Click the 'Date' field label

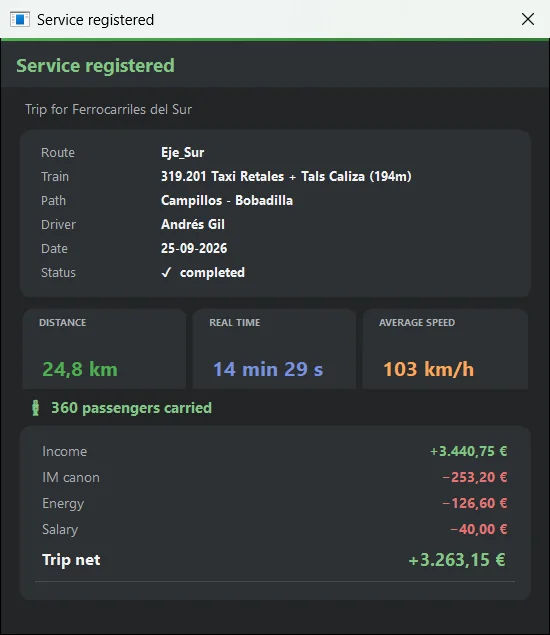click(54, 248)
